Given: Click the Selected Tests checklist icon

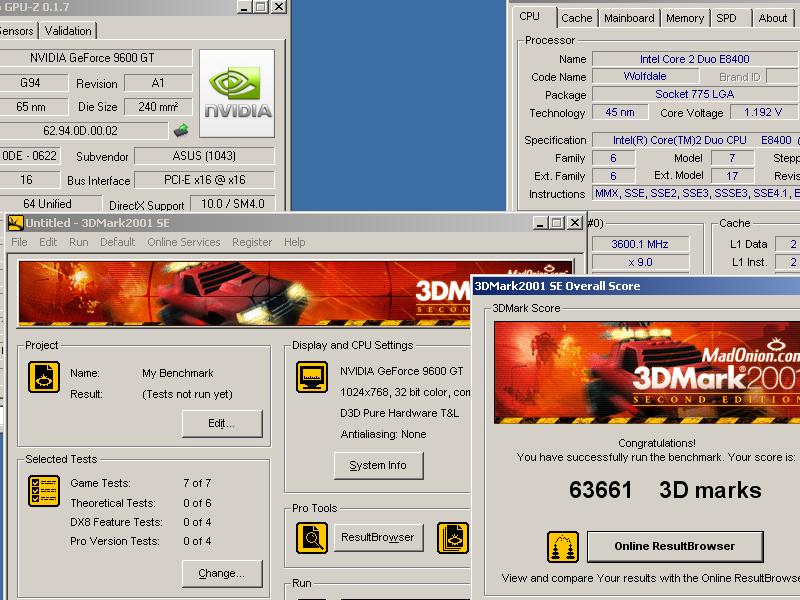Looking at the screenshot, I should tap(44, 491).
